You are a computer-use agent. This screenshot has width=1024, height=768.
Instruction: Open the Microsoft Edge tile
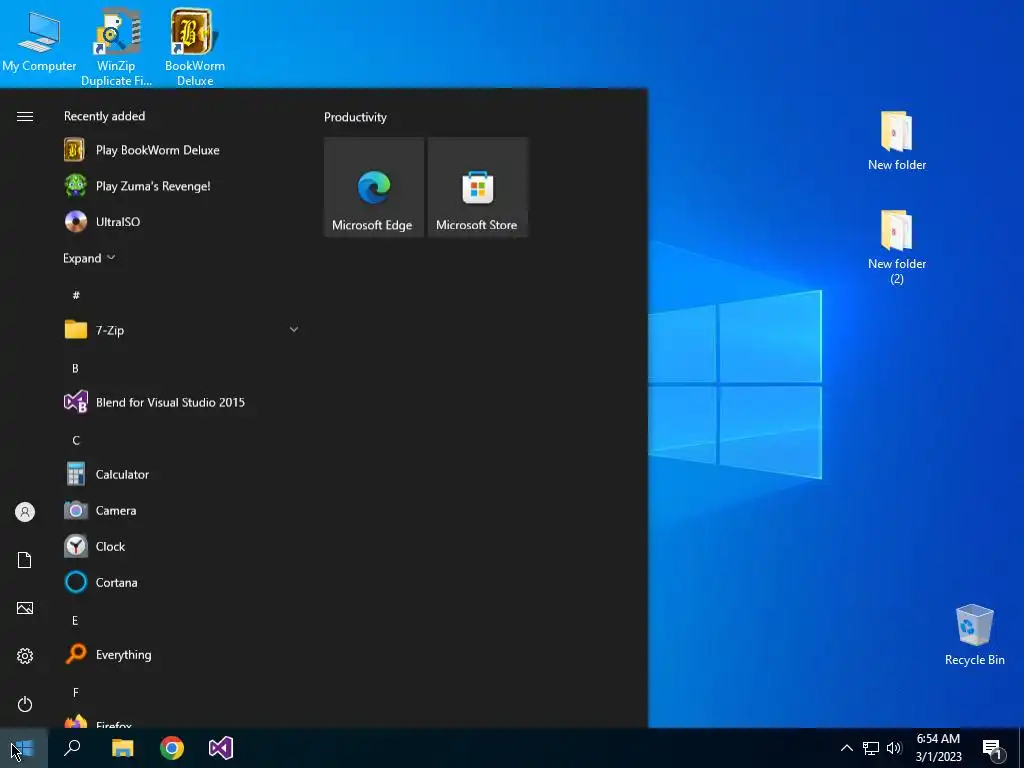pyautogui.click(x=374, y=187)
